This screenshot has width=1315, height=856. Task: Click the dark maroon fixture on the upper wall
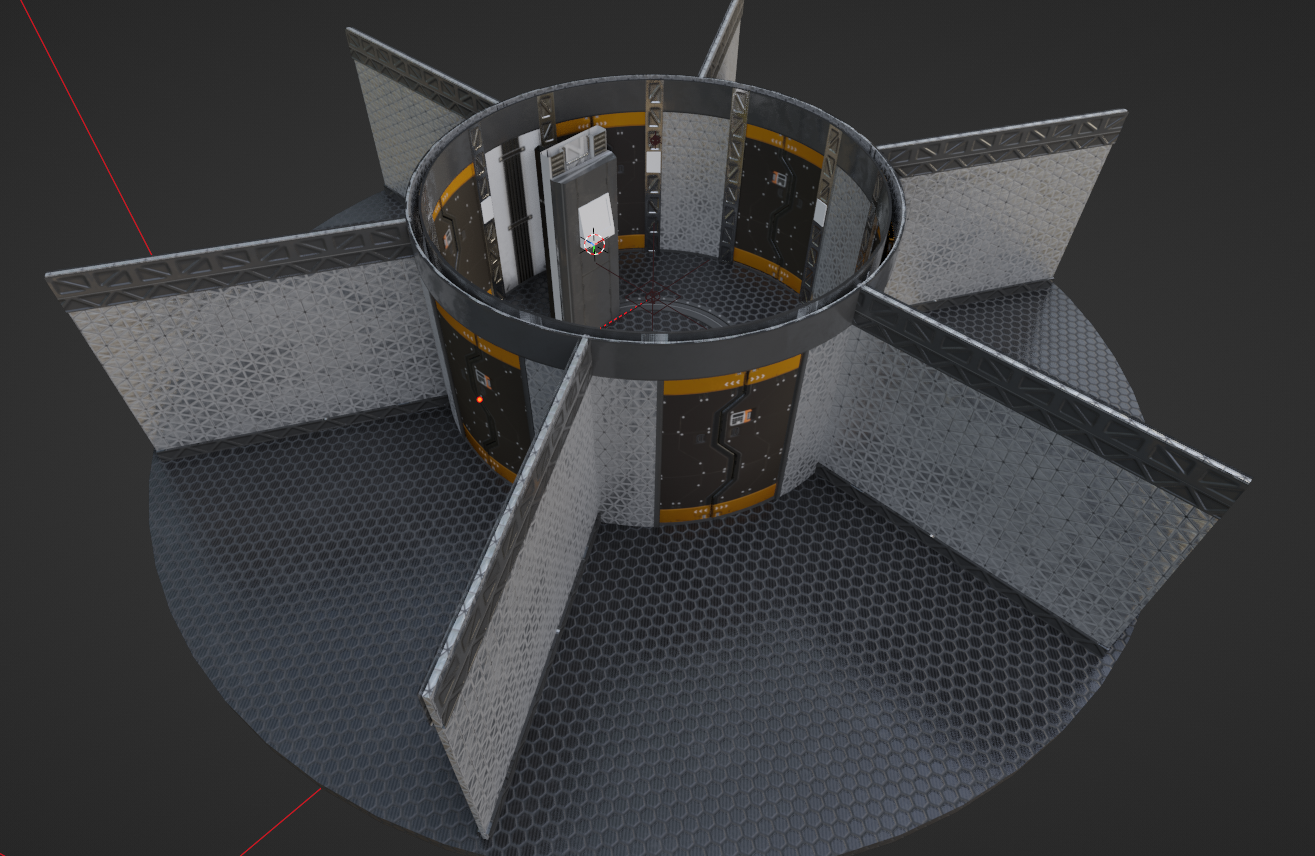point(655,138)
